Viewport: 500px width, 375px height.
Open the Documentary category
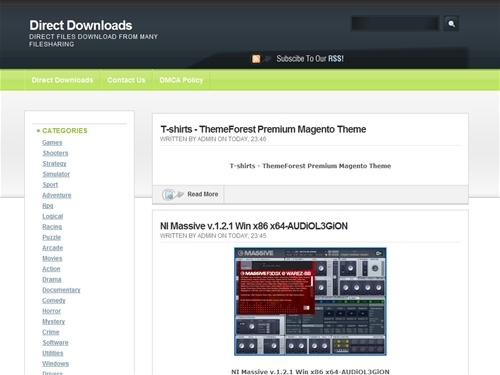tap(61, 290)
